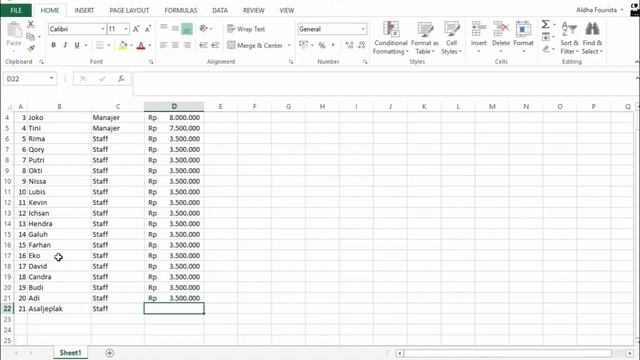Open Format cells menu
Screen dimensions: 640x360
pyautogui.click(x=523, y=37)
